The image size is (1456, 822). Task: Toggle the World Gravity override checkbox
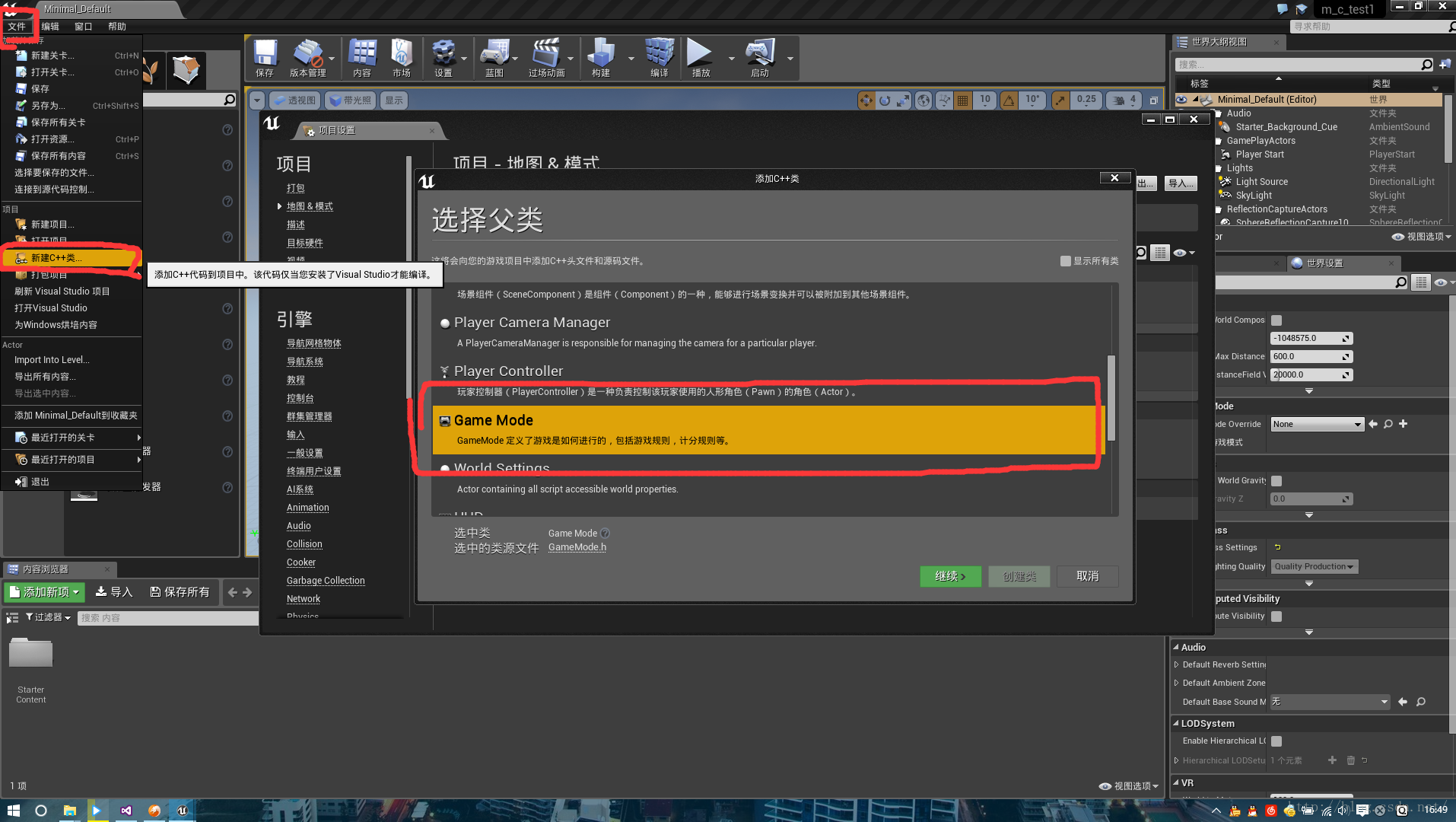pos(1276,481)
